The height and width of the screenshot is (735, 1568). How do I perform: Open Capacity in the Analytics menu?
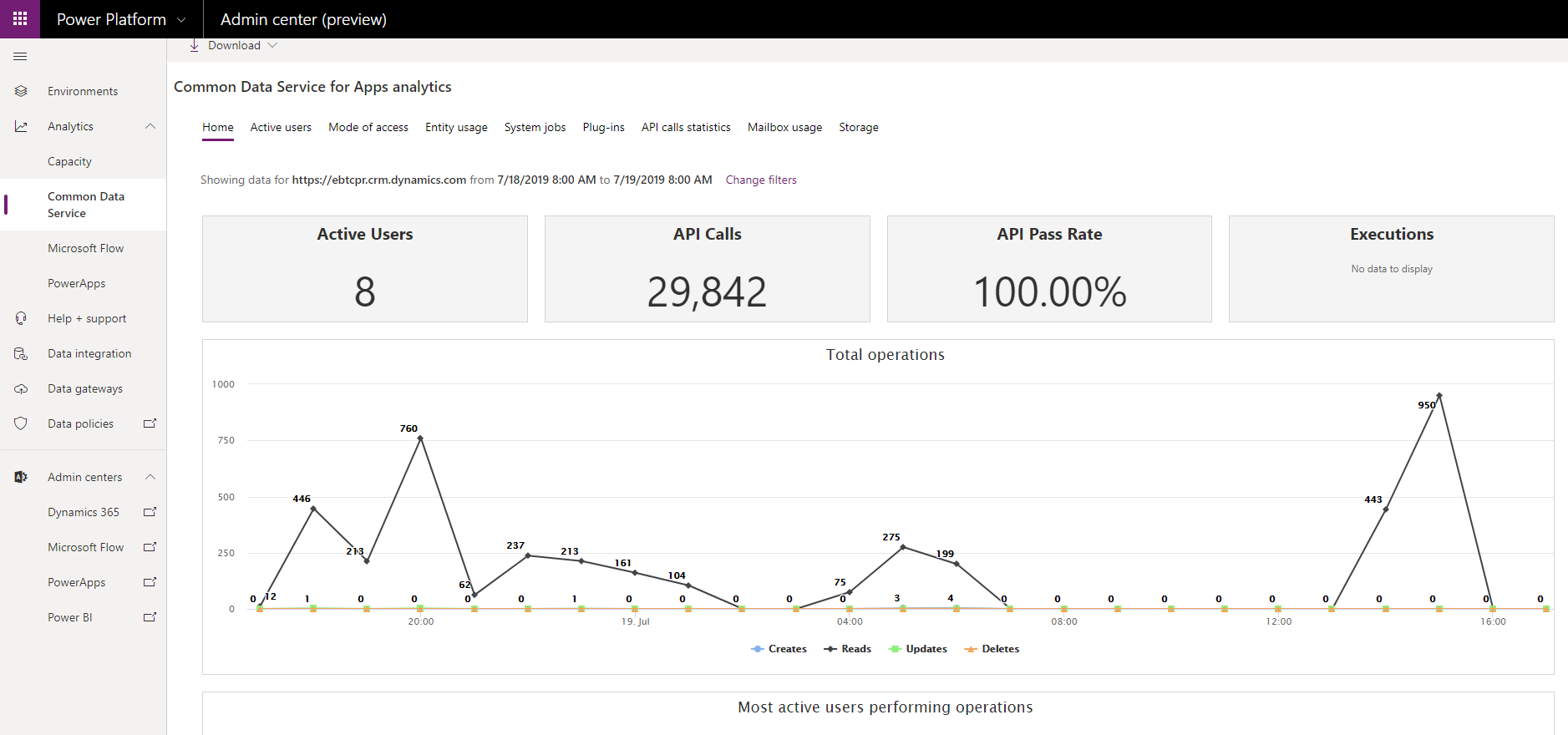(x=69, y=161)
